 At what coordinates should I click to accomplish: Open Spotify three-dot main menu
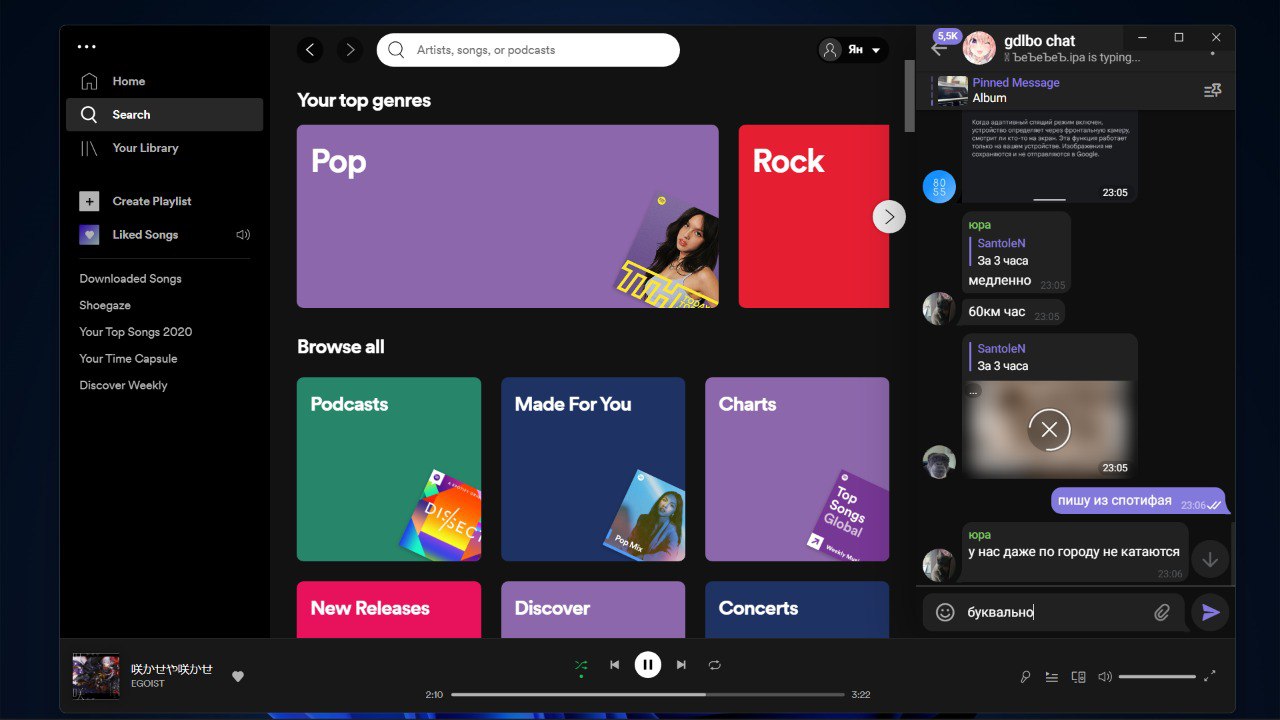tap(87, 46)
